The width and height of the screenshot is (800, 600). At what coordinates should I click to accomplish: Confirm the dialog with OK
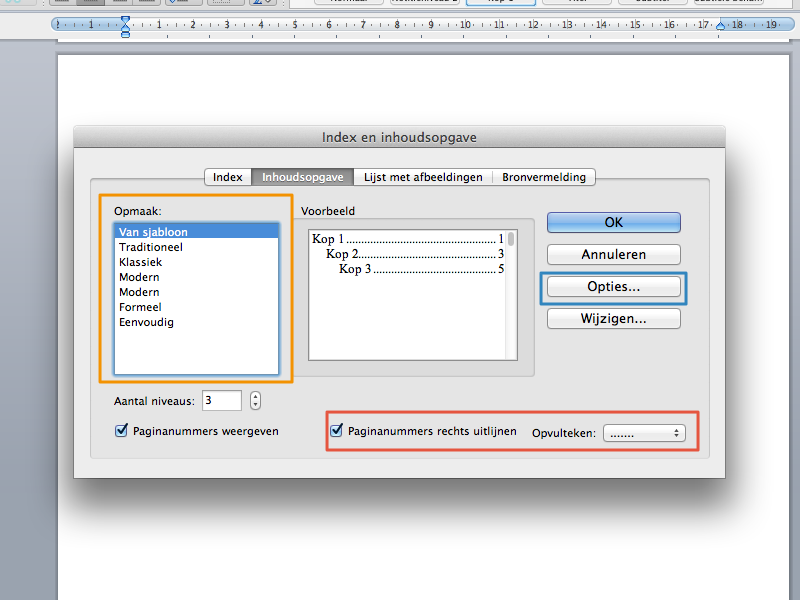click(614, 222)
